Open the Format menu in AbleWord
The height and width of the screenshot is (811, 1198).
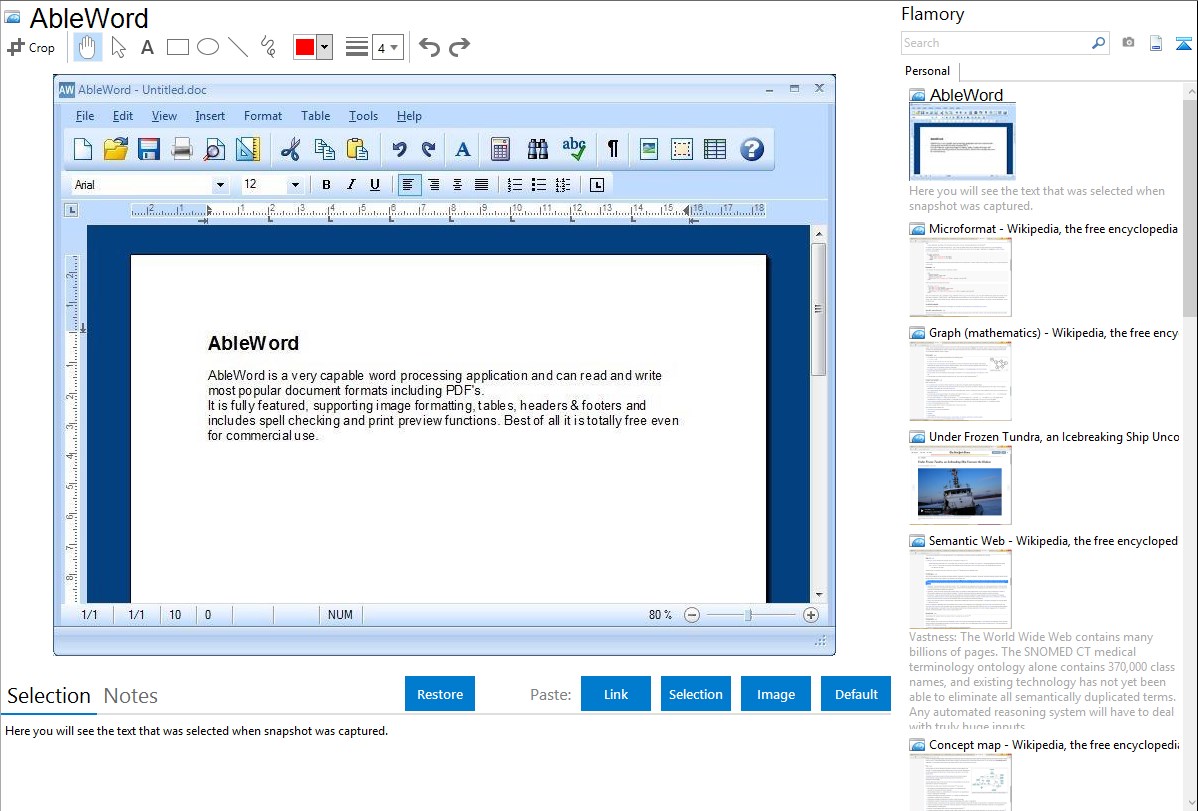click(263, 116)
